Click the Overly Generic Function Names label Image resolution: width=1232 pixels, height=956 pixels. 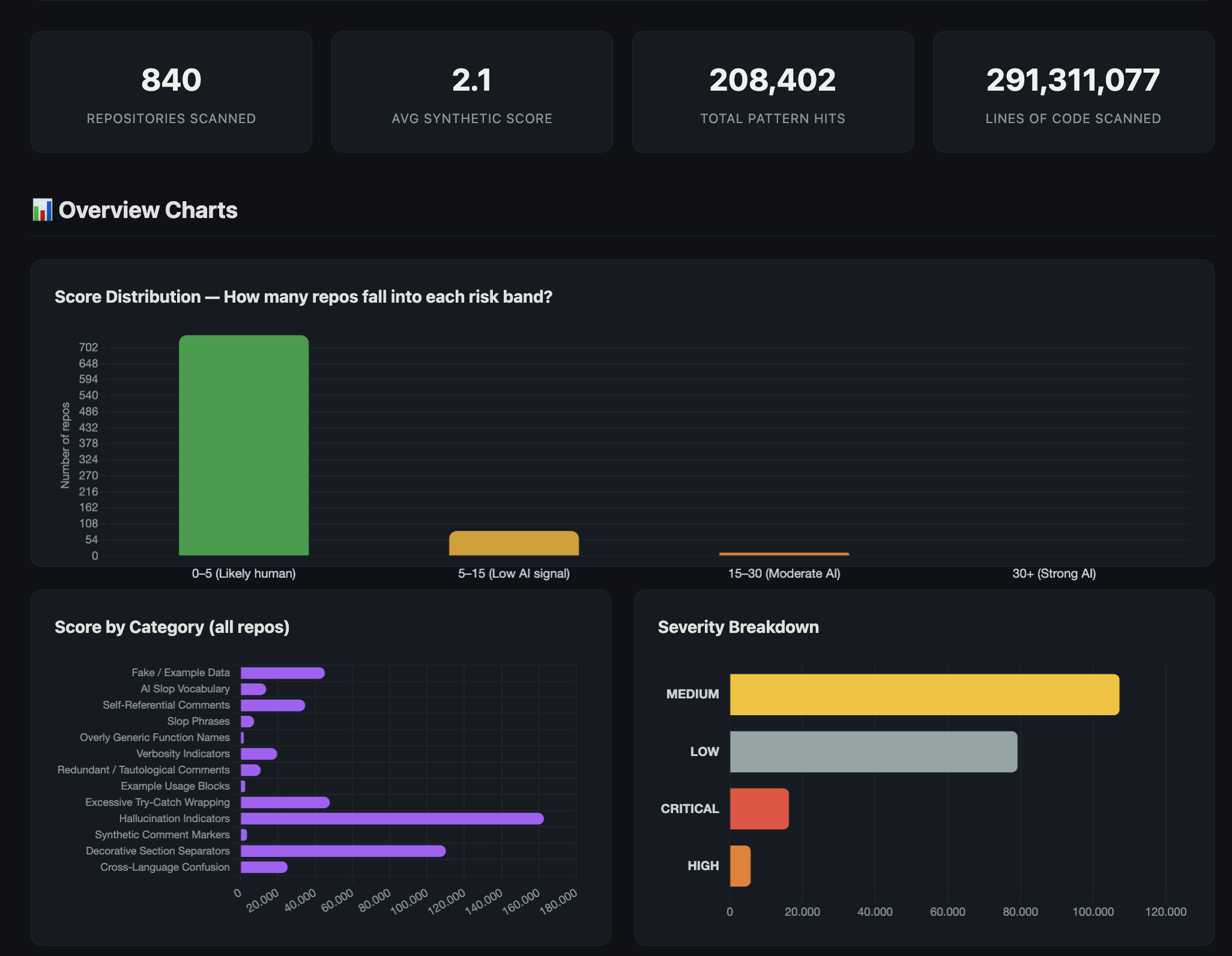155,737
